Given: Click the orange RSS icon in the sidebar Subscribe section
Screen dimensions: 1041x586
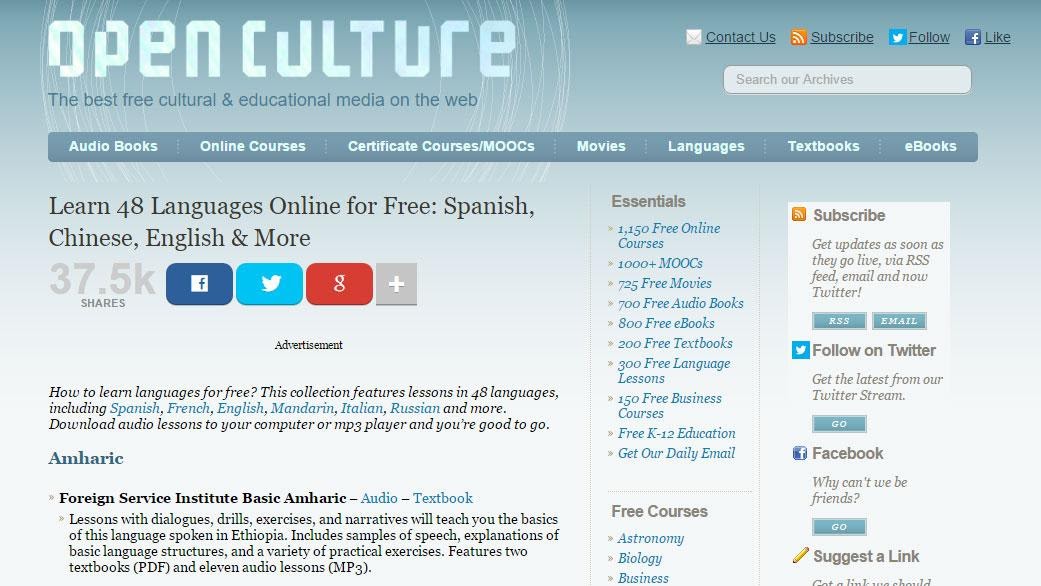Looking at the screenshot, I should click(x=799, y=214).
